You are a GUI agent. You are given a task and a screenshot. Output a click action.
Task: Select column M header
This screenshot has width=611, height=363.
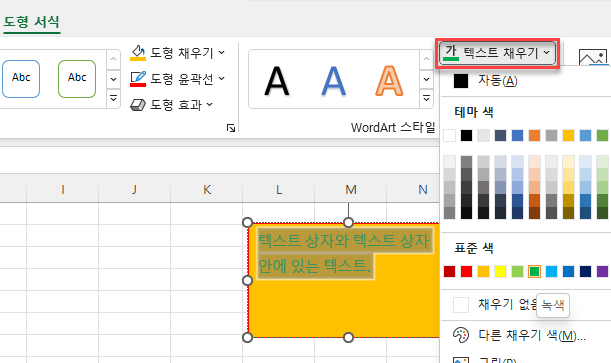(351, 190)
